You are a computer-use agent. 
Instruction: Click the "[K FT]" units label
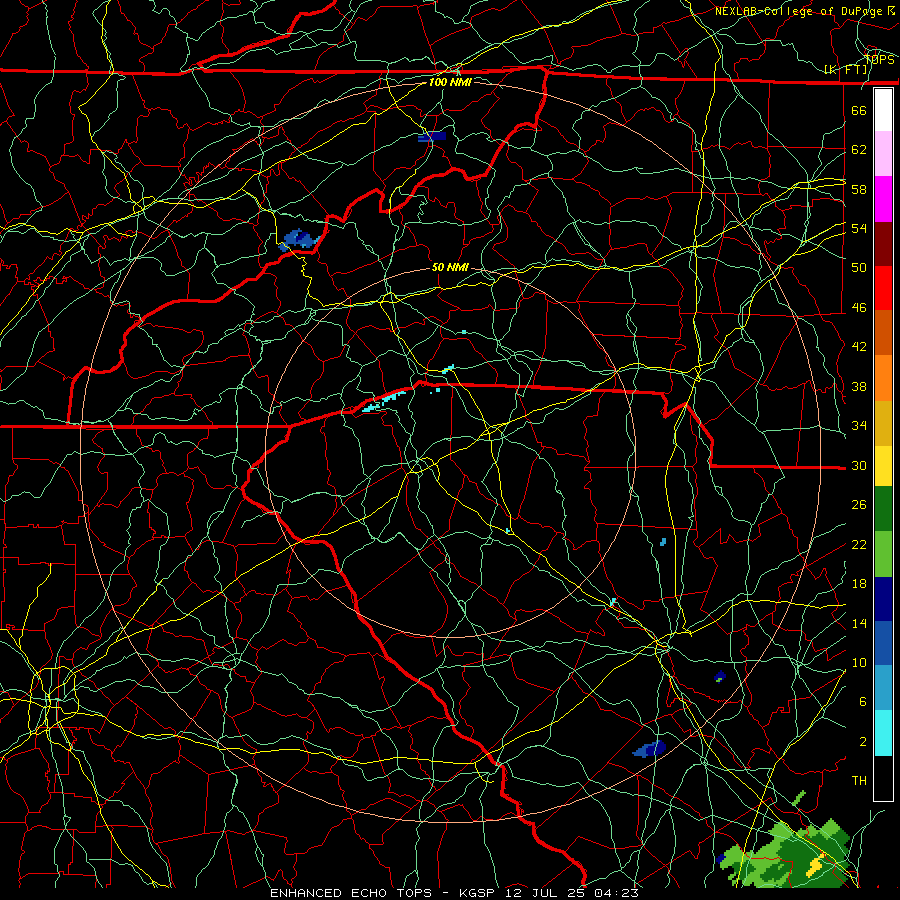tap(845, 70)
